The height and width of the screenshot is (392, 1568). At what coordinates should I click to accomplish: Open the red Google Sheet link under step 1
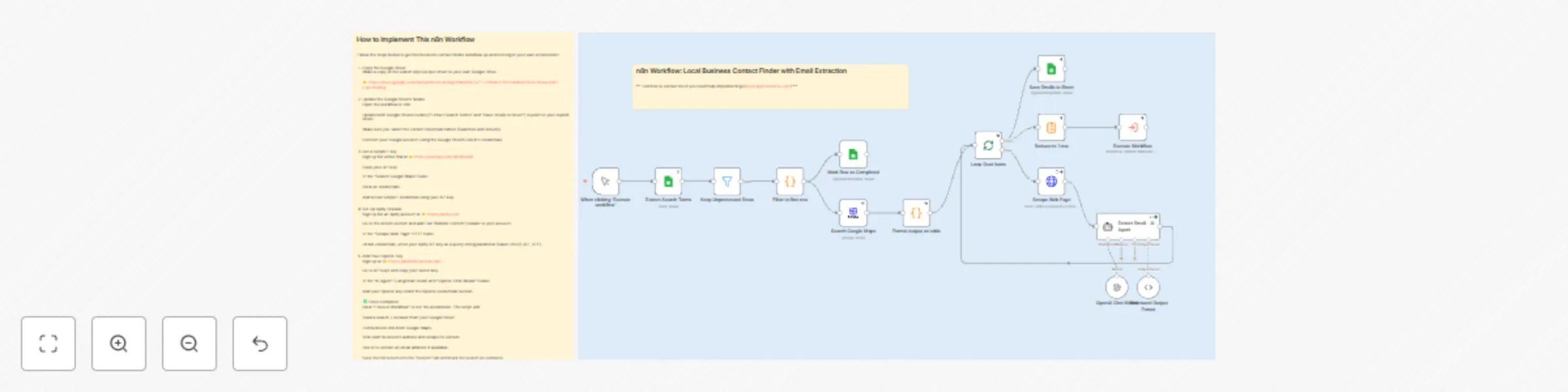point(461,85)
